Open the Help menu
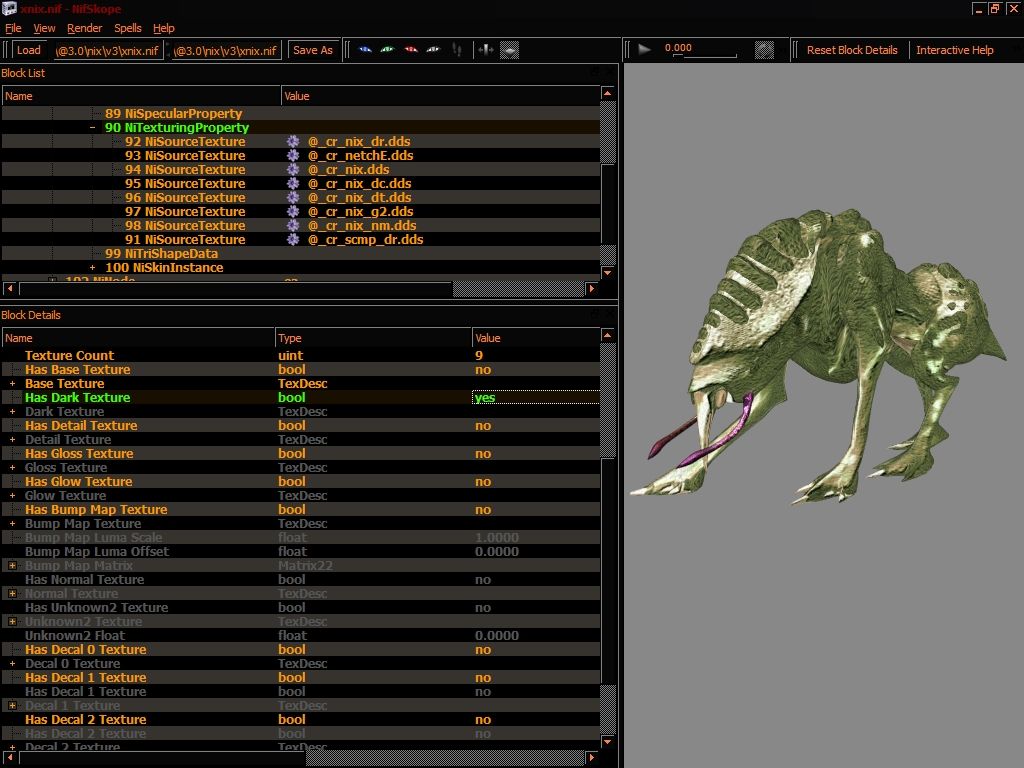Screen dimensions: 1024x768 pos(164,28)
